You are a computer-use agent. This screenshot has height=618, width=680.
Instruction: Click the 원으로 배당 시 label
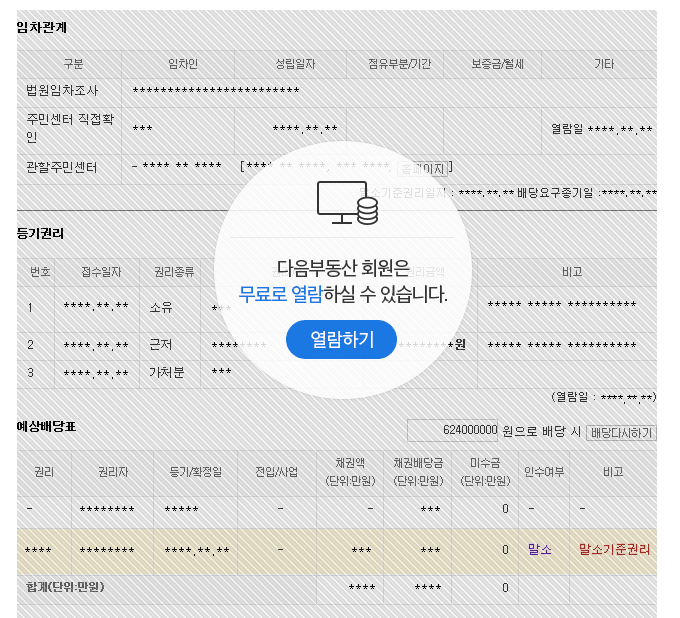pyautogui.click(x=541, y=432)
